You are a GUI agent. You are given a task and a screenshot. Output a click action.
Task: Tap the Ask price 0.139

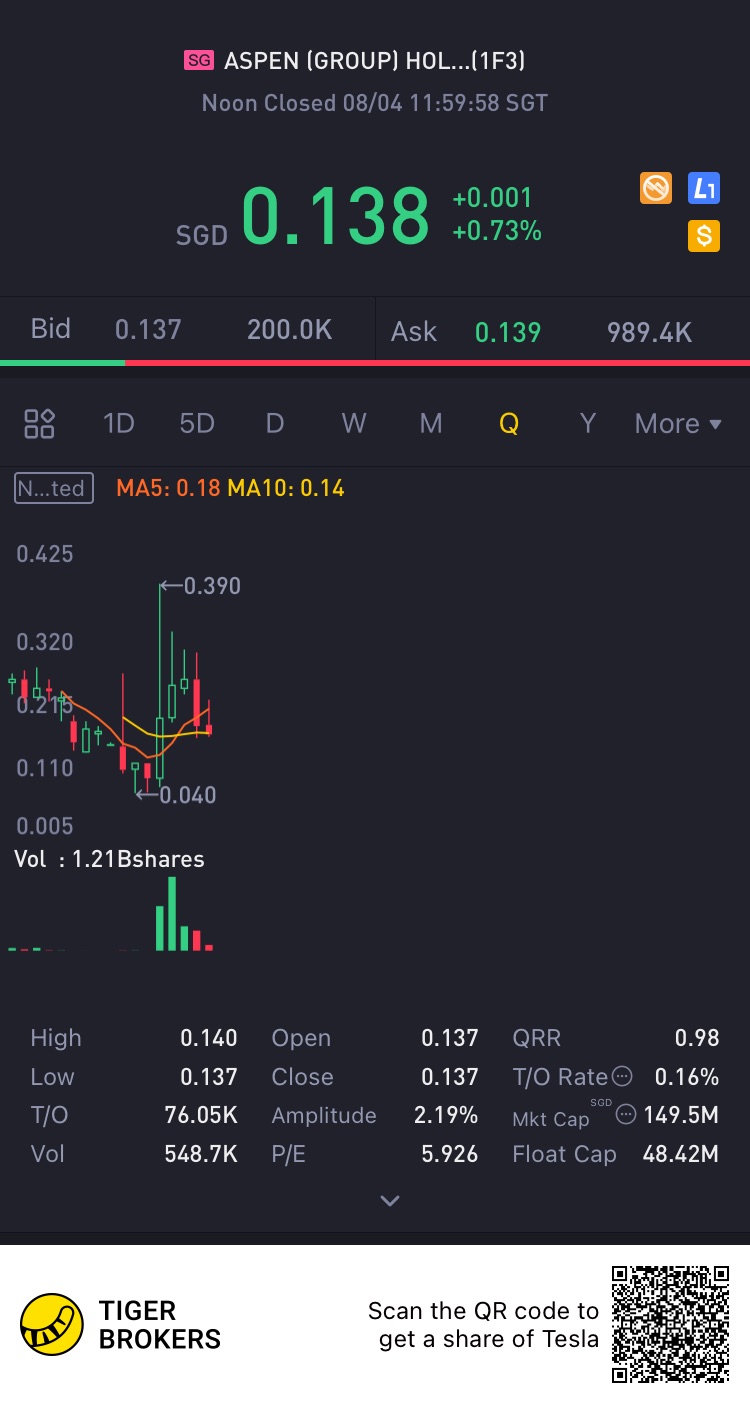point(508,332)
